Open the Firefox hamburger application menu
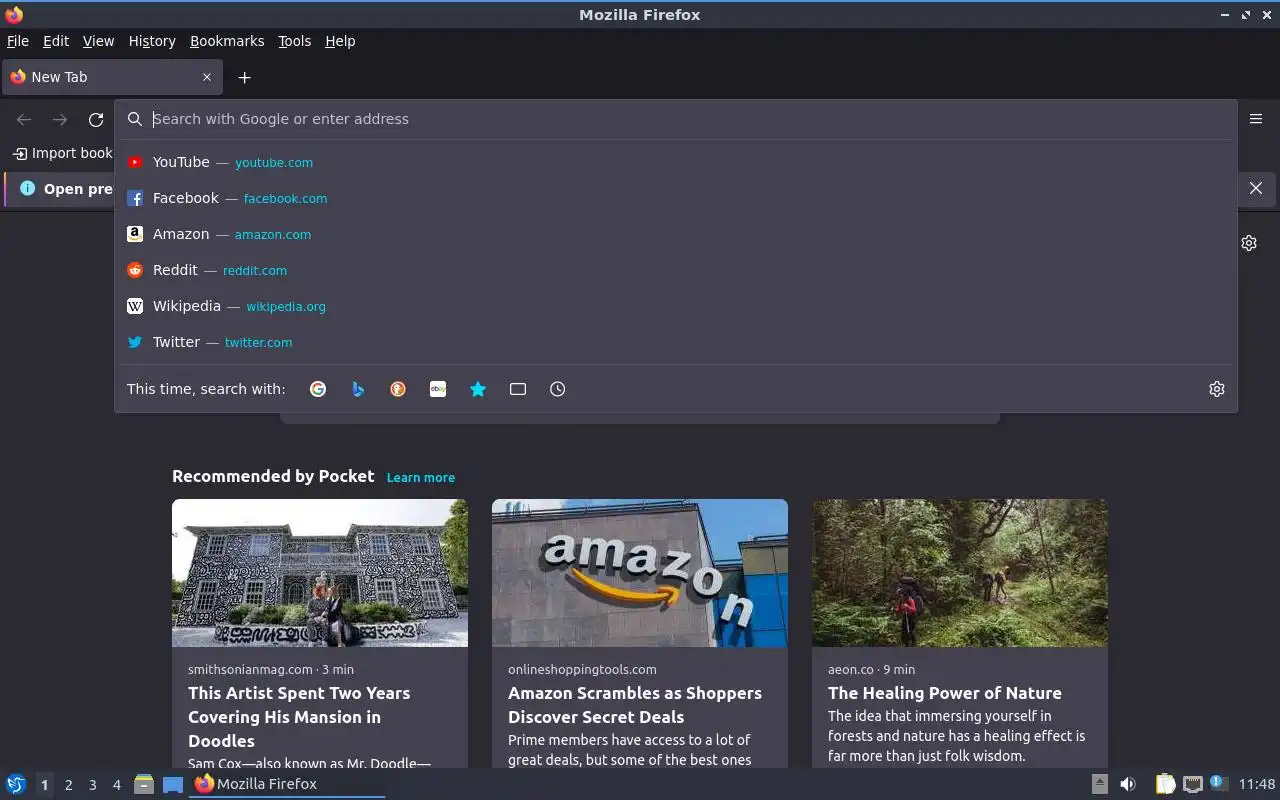The height and width of the screenshot is (800, 1280). click(1256, 119)
